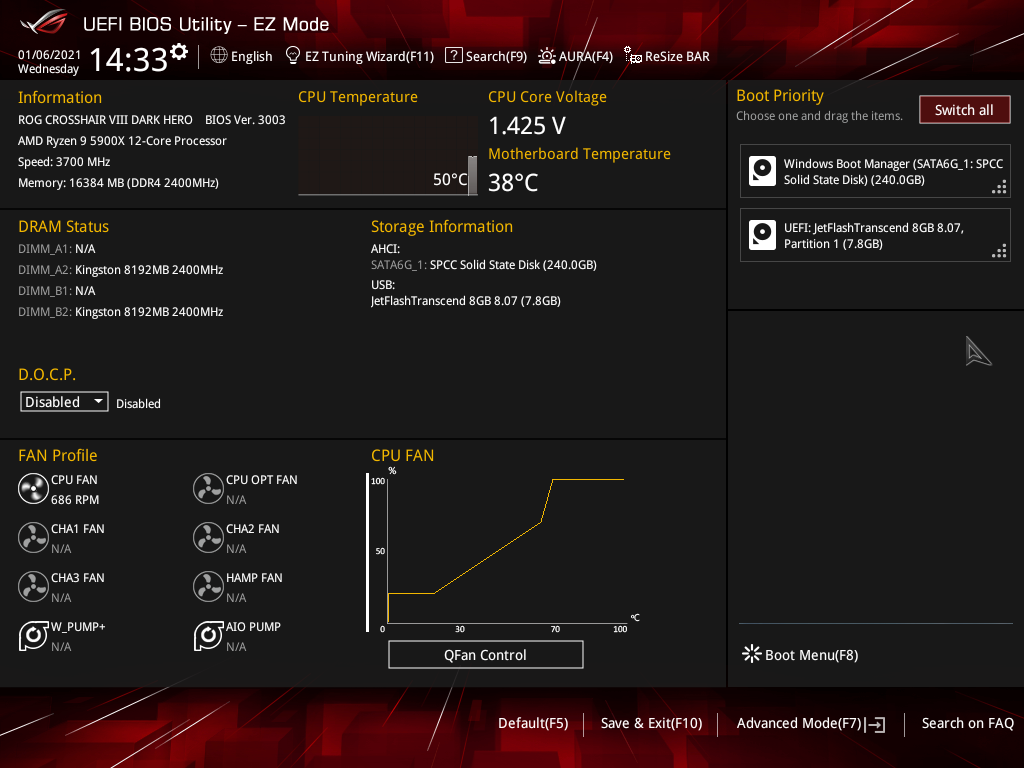Select UEFI JetFlashTranscend boot entry
Image resolution: width=1024 pixels, height=768 pixels.
pyautogui.click(x=875, y=235)
